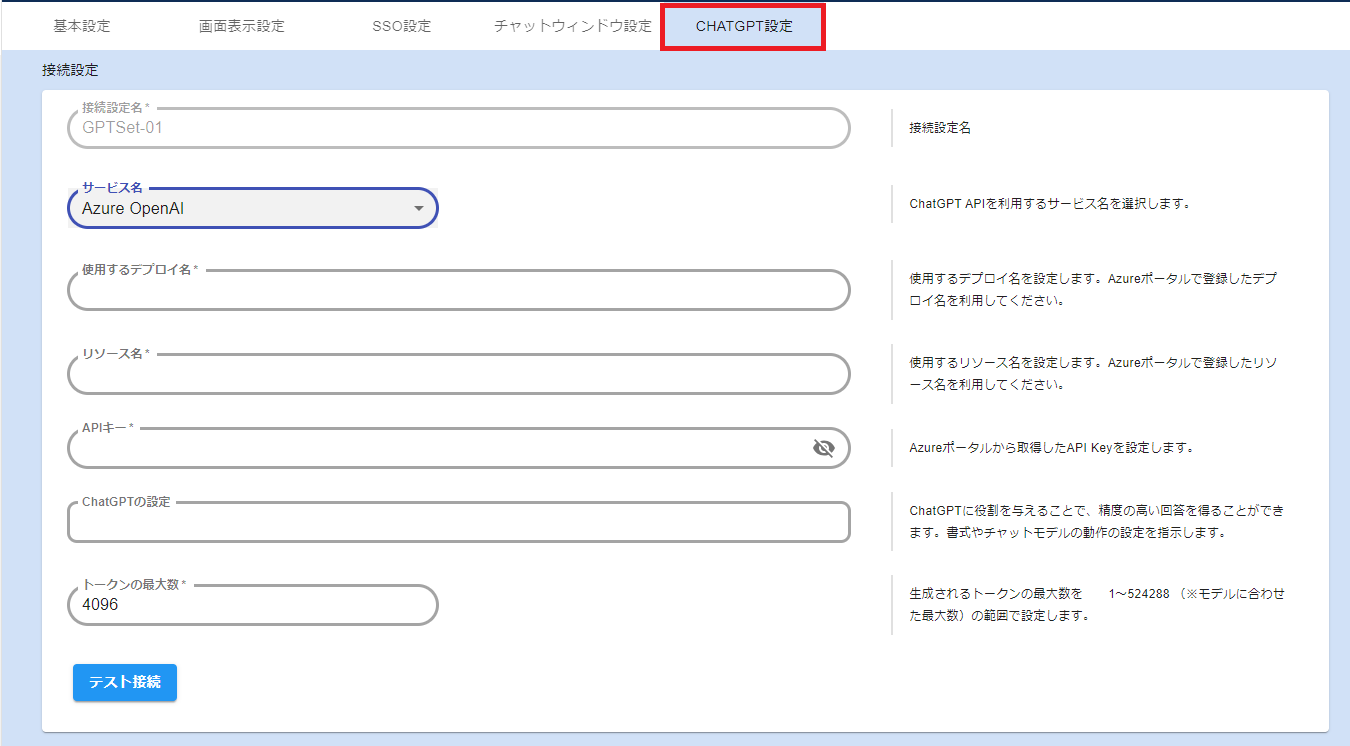Click the 接続設定 section heading
Screen dimensions: 1350x746
tap(70, 70)
